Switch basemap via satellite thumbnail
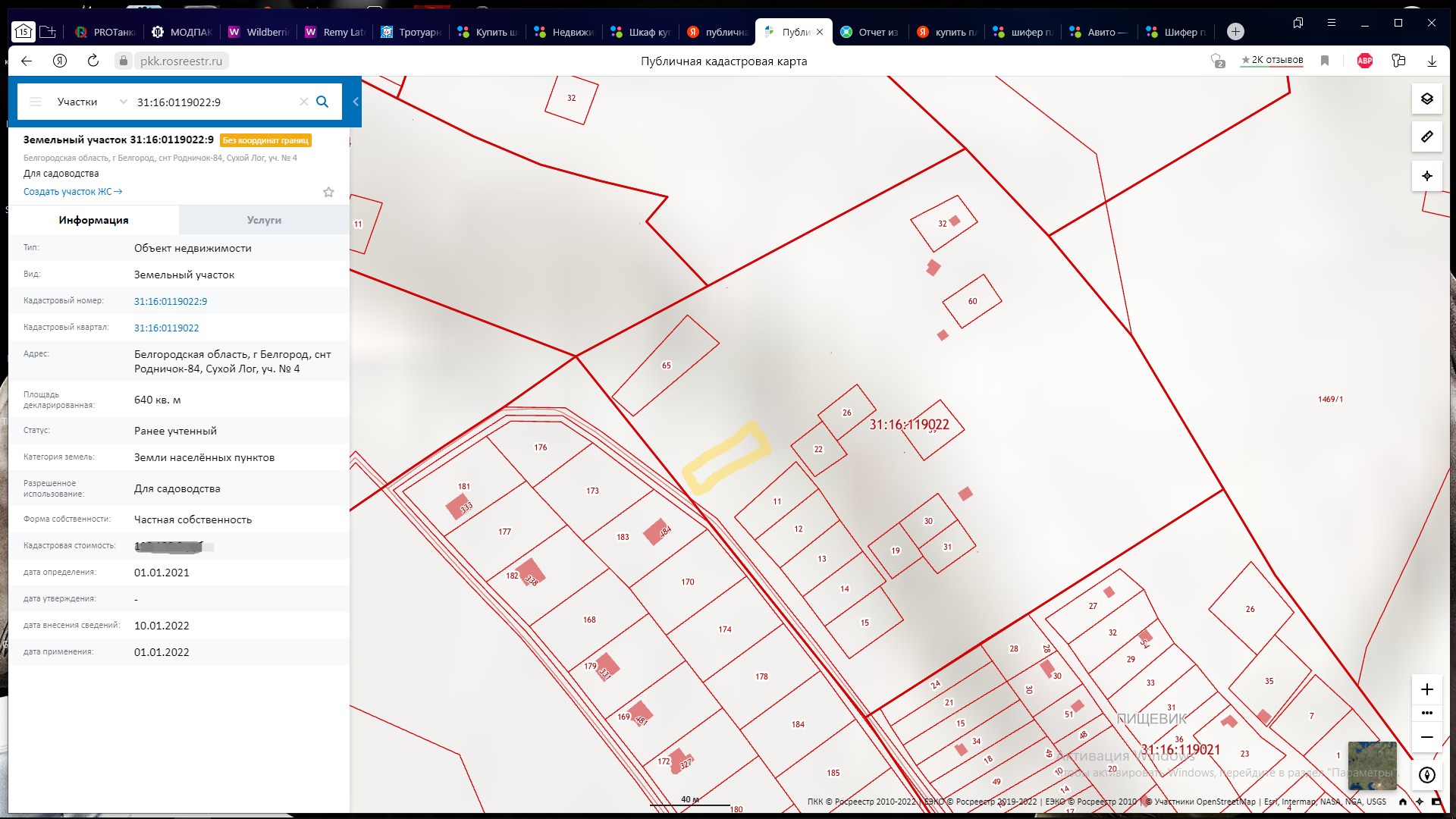This screenshot has height=819, width=1456. (1371, 764)
